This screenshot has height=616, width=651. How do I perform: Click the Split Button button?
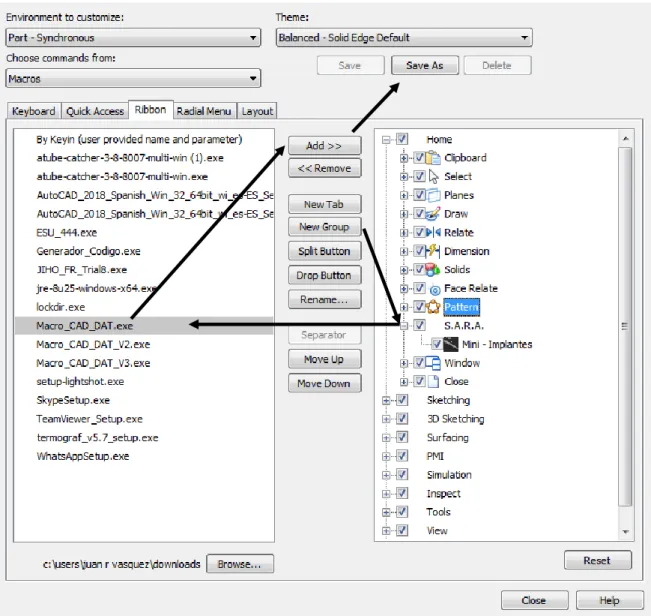coord(324,251)
